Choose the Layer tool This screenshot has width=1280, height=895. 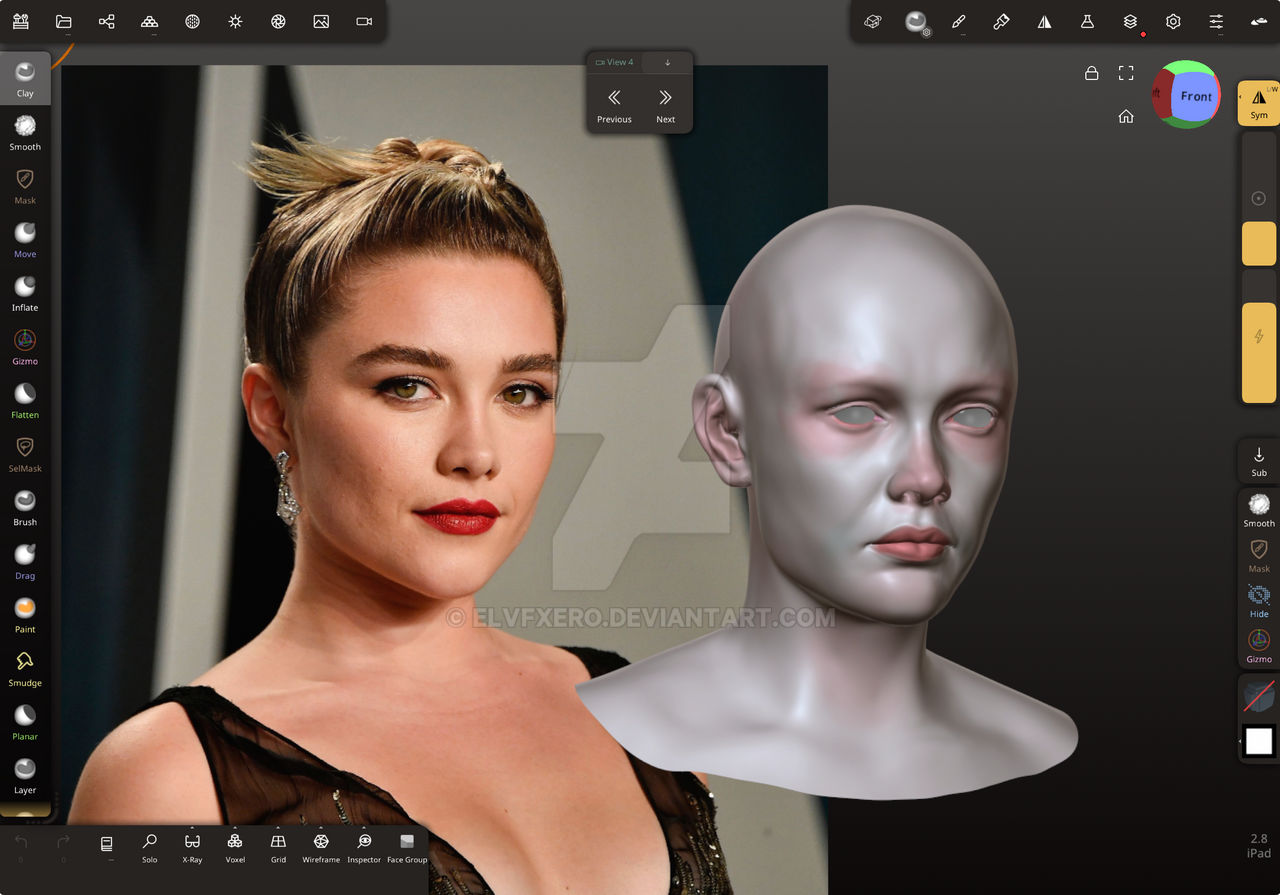(x=25, y=776)
